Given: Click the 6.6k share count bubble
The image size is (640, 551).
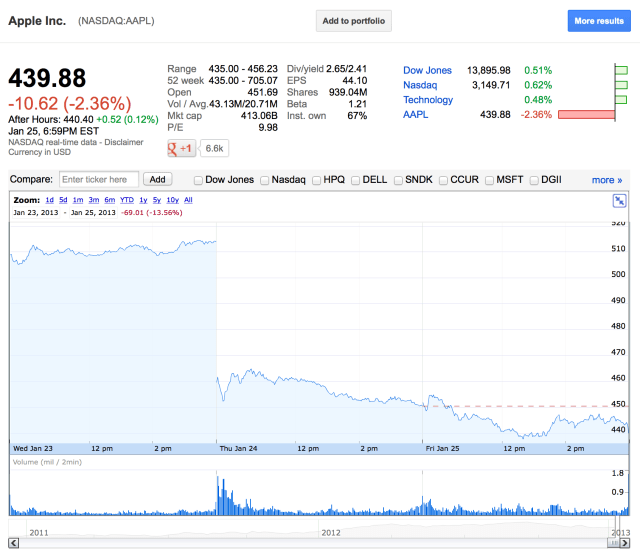Looking at the screenshot, I should [x=214, y=148].
